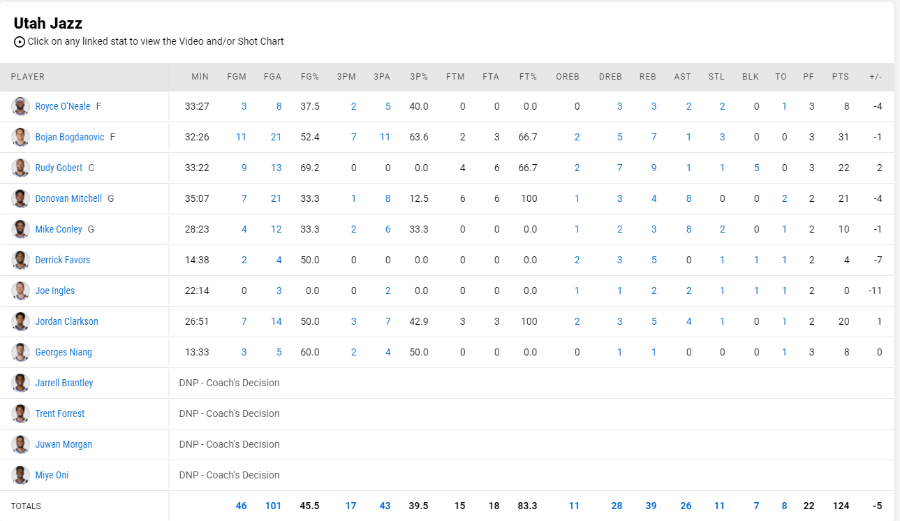The width and height of the screenshot is (900, 521).
Task: Open Georges Niang player page
Action: [64, 352]
